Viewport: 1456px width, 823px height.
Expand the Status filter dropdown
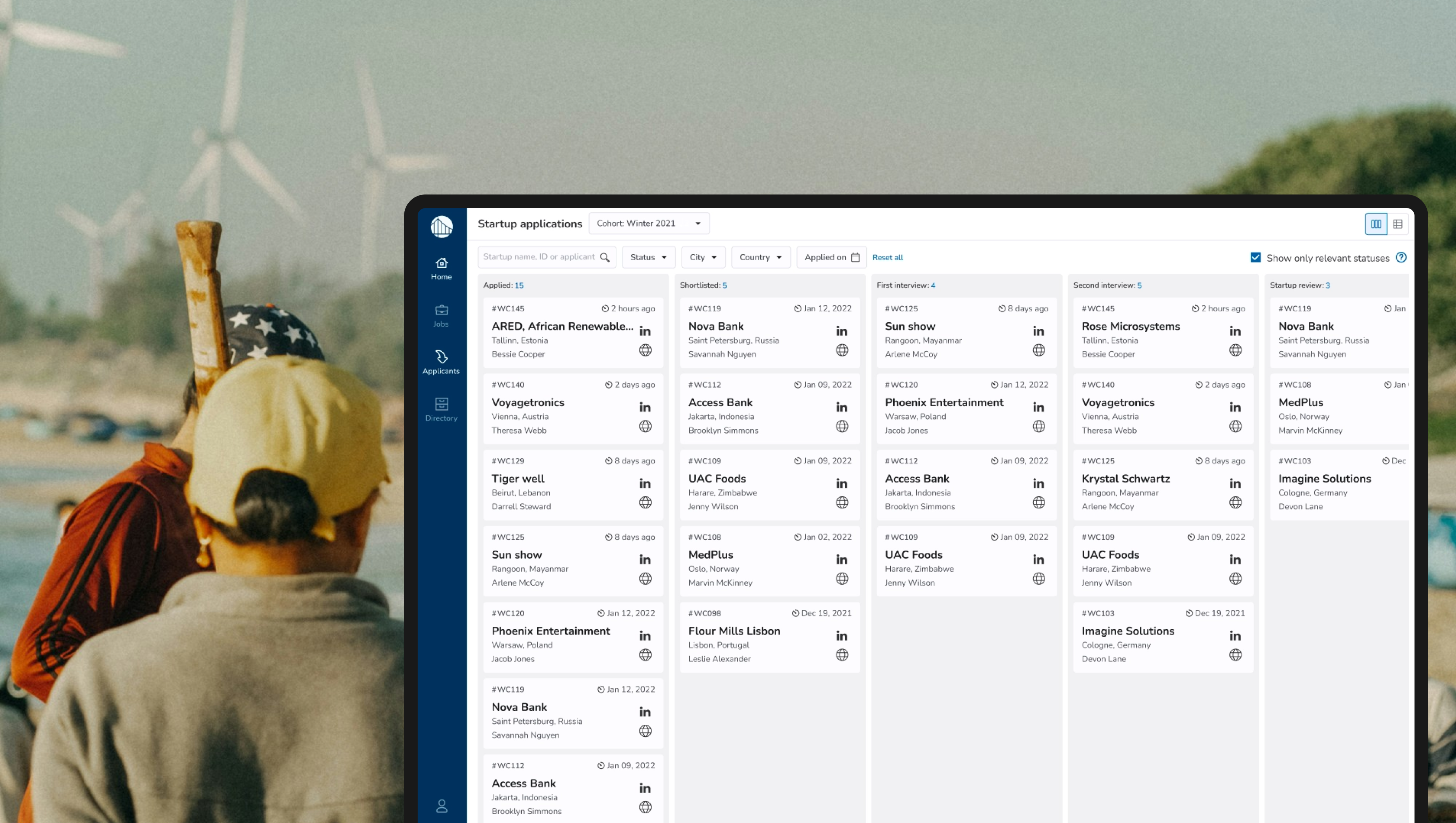click(648, 257)
